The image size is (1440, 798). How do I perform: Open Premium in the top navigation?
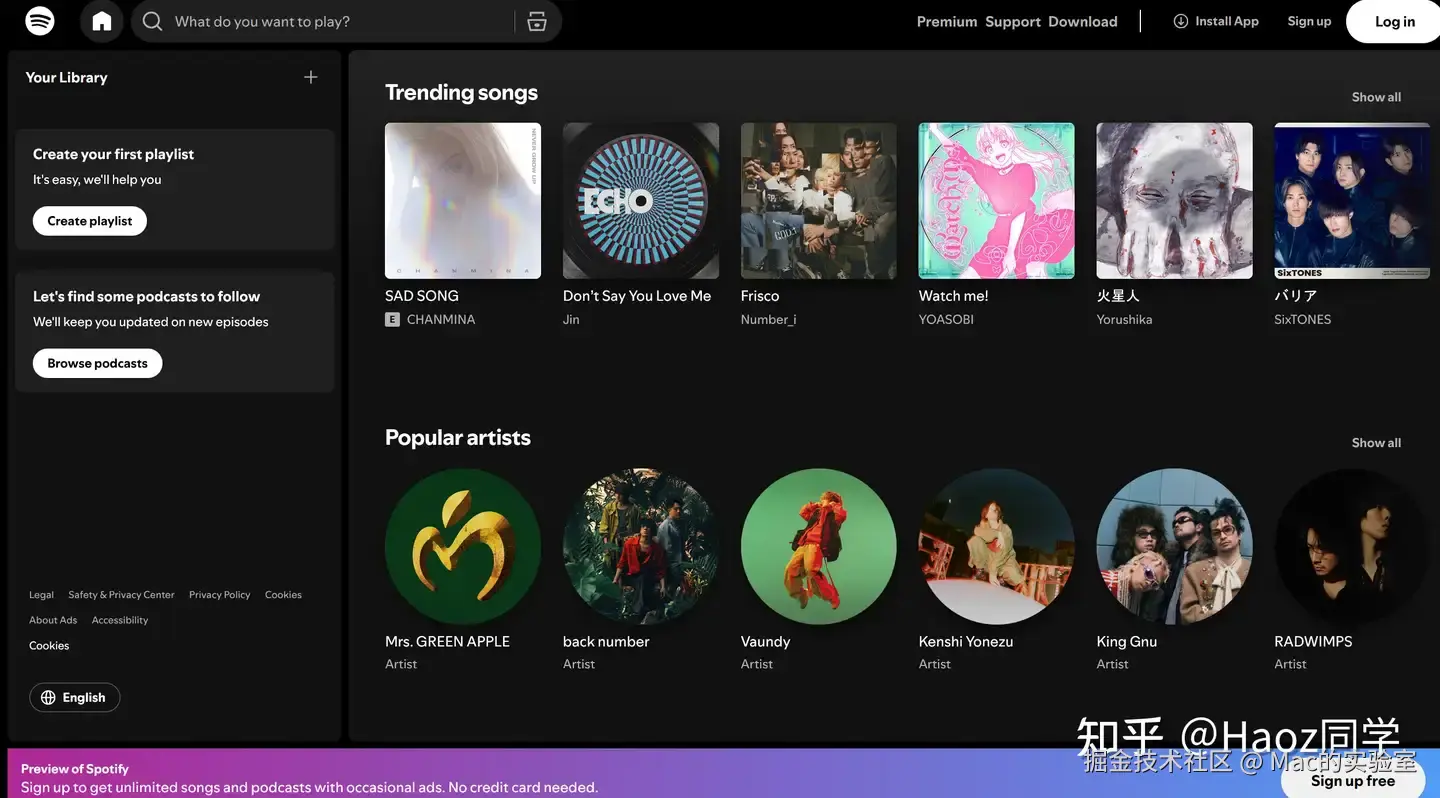(947, 22)
